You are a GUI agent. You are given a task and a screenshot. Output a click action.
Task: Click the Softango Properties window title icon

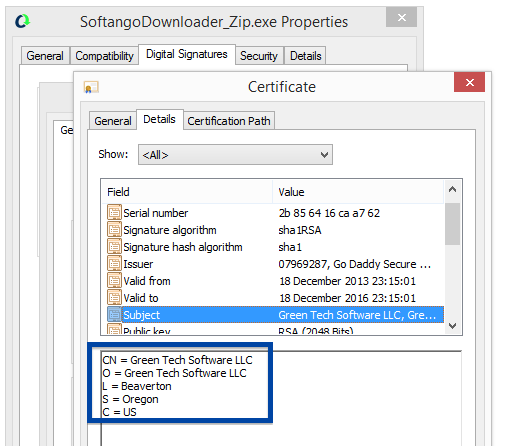point(22,21)
